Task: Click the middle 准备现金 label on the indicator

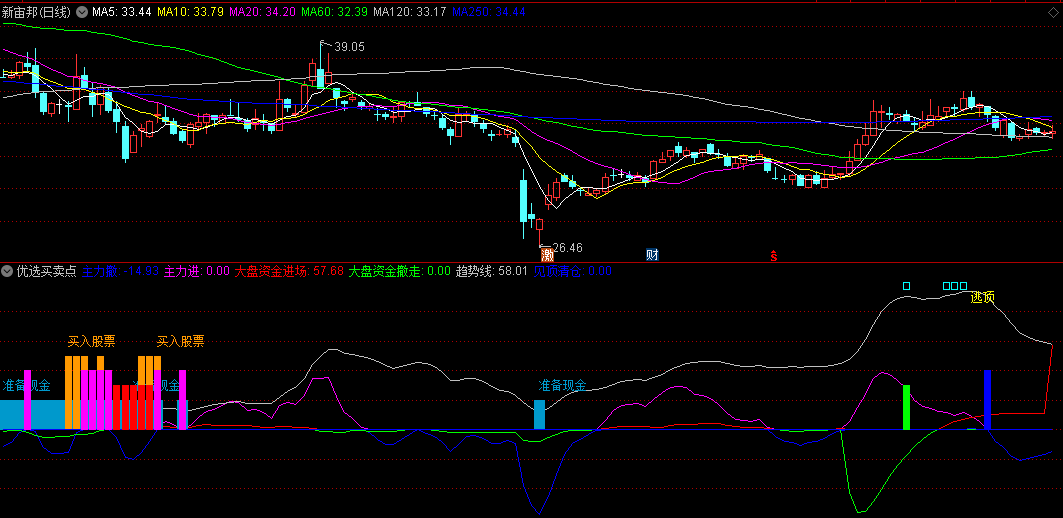Action: tap(562, 386)
